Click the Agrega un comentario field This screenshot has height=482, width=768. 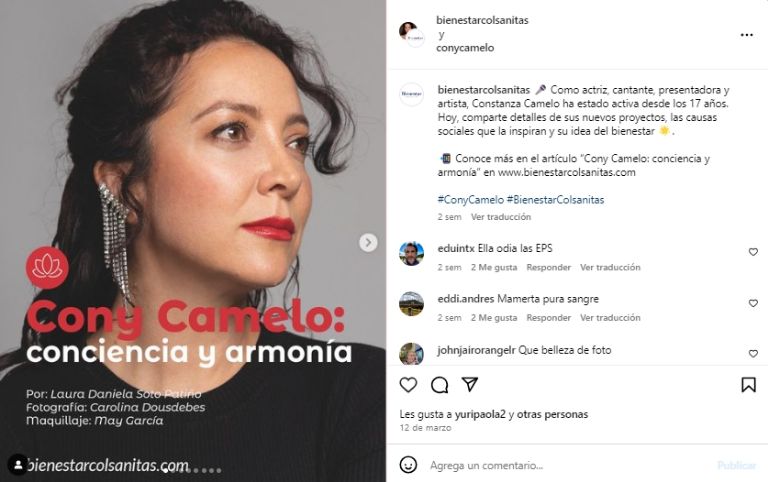[x=568, y=465]
